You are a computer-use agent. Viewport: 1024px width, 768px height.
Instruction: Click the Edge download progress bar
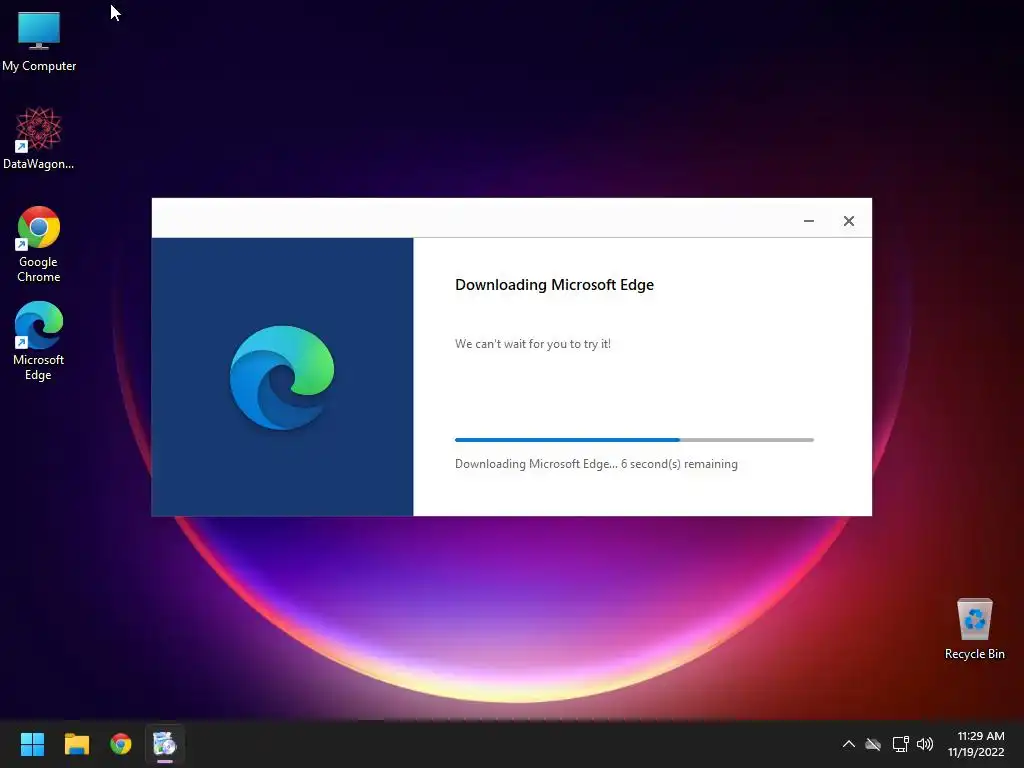[x=634, y=440]
